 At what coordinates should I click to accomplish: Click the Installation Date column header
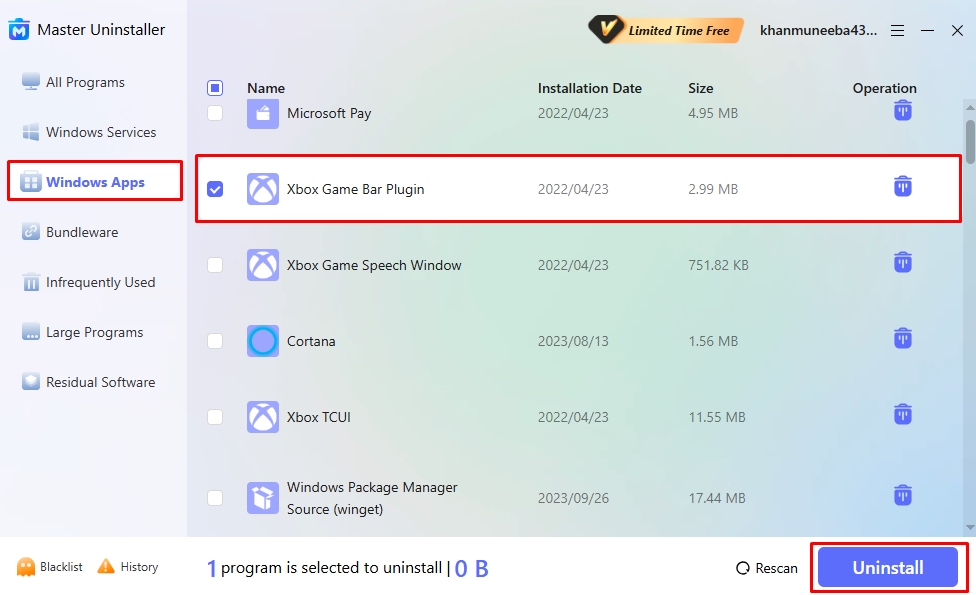(589, 88)
